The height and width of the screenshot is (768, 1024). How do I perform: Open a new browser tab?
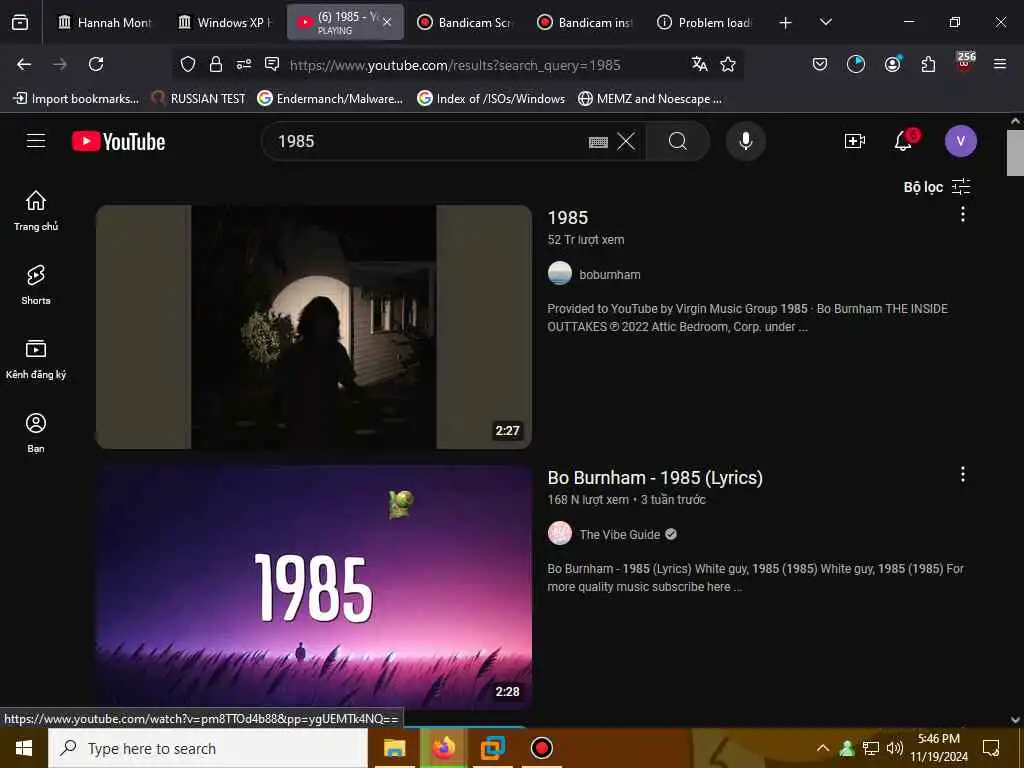786,23
